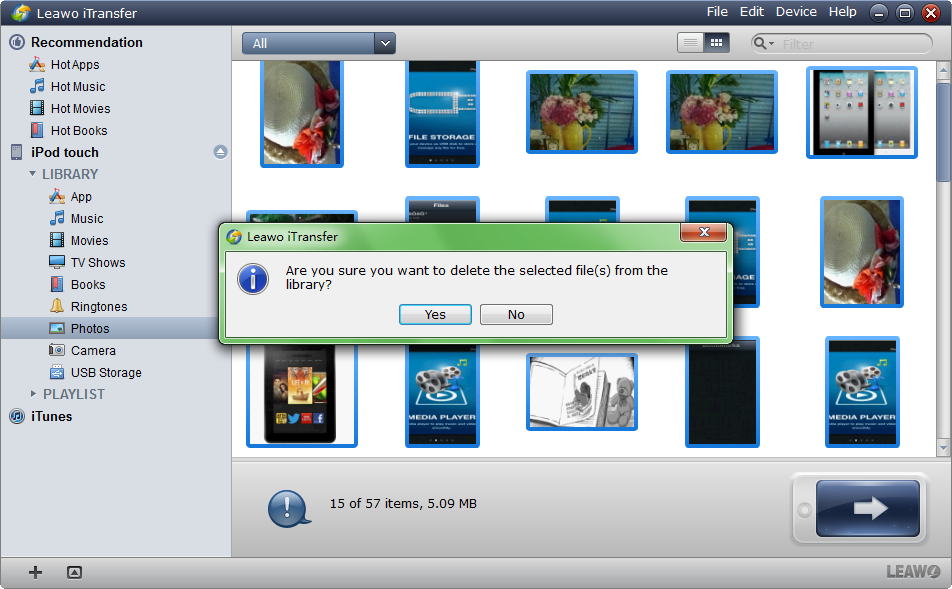Collapse the LIBRARY tree section
952x589 pixels.
33,174
